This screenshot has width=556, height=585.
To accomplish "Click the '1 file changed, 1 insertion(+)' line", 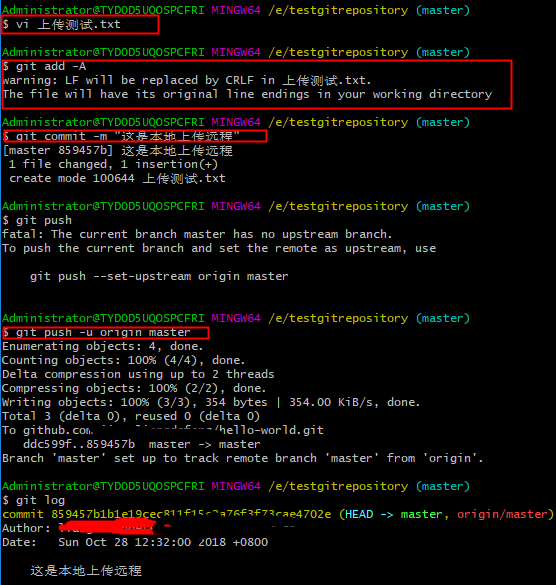I will tap(113, 164).
